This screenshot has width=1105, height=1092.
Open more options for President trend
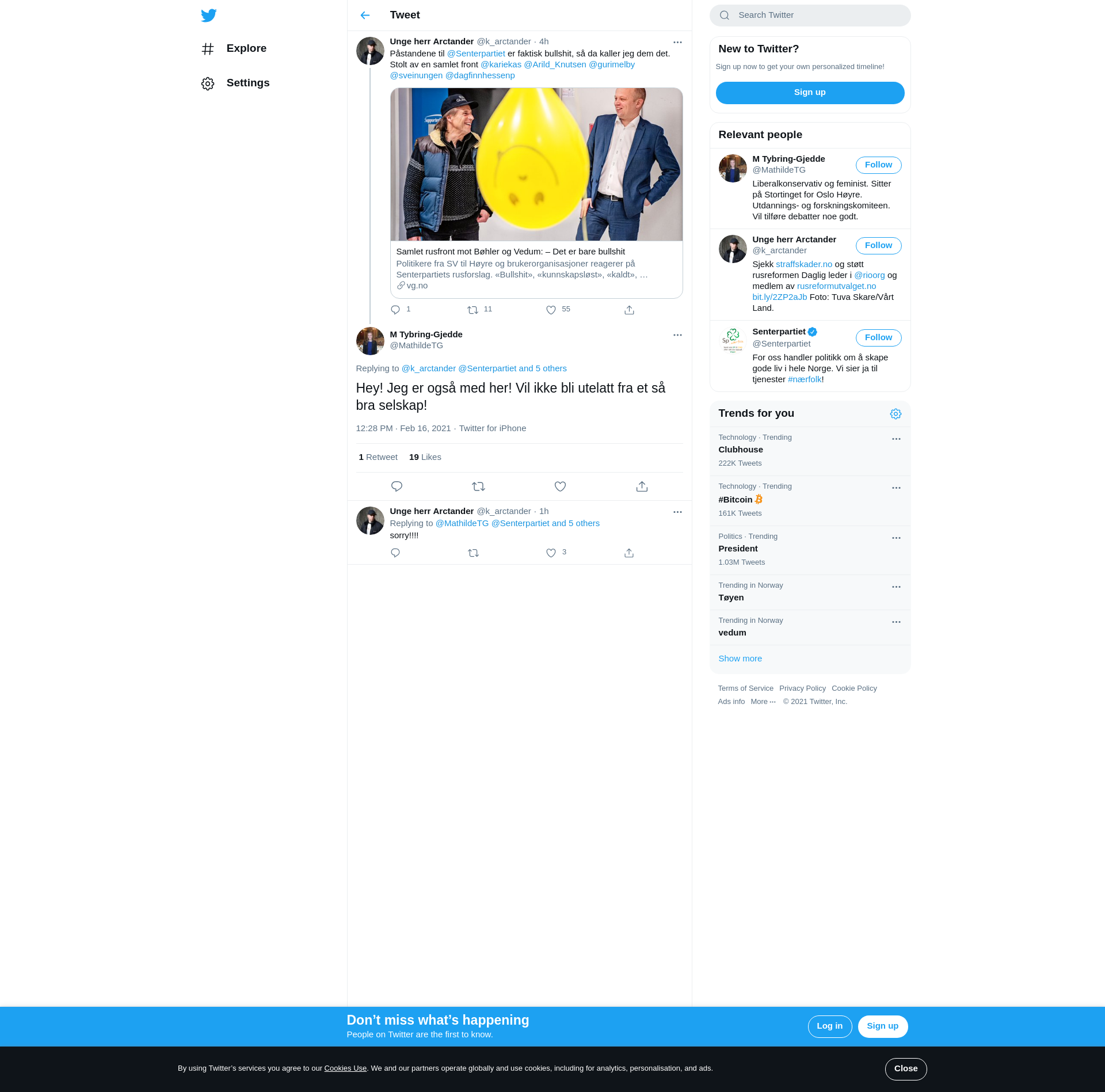[x=896, y=538]
